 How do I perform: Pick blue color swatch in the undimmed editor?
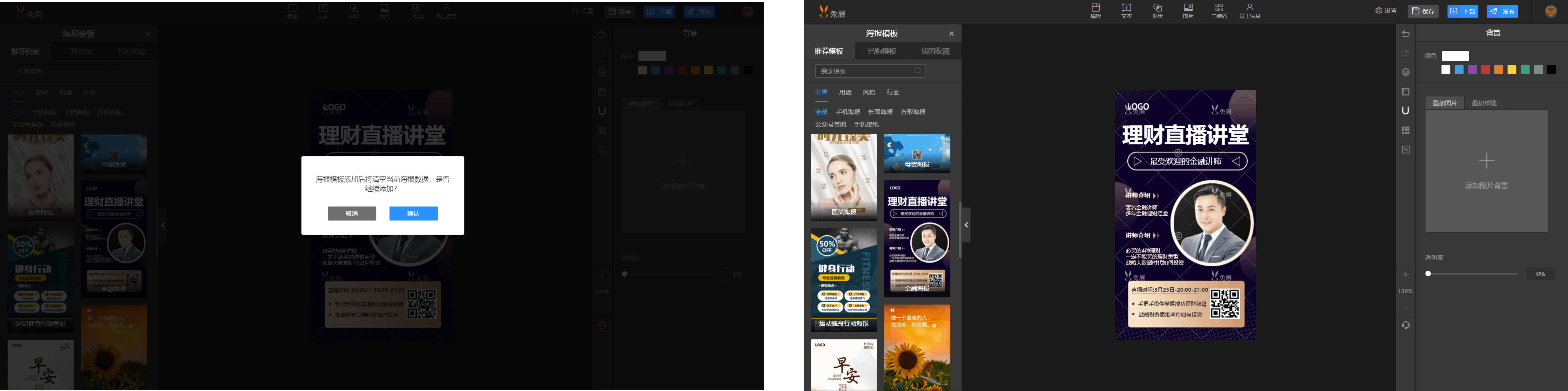tap(1459, 70)
